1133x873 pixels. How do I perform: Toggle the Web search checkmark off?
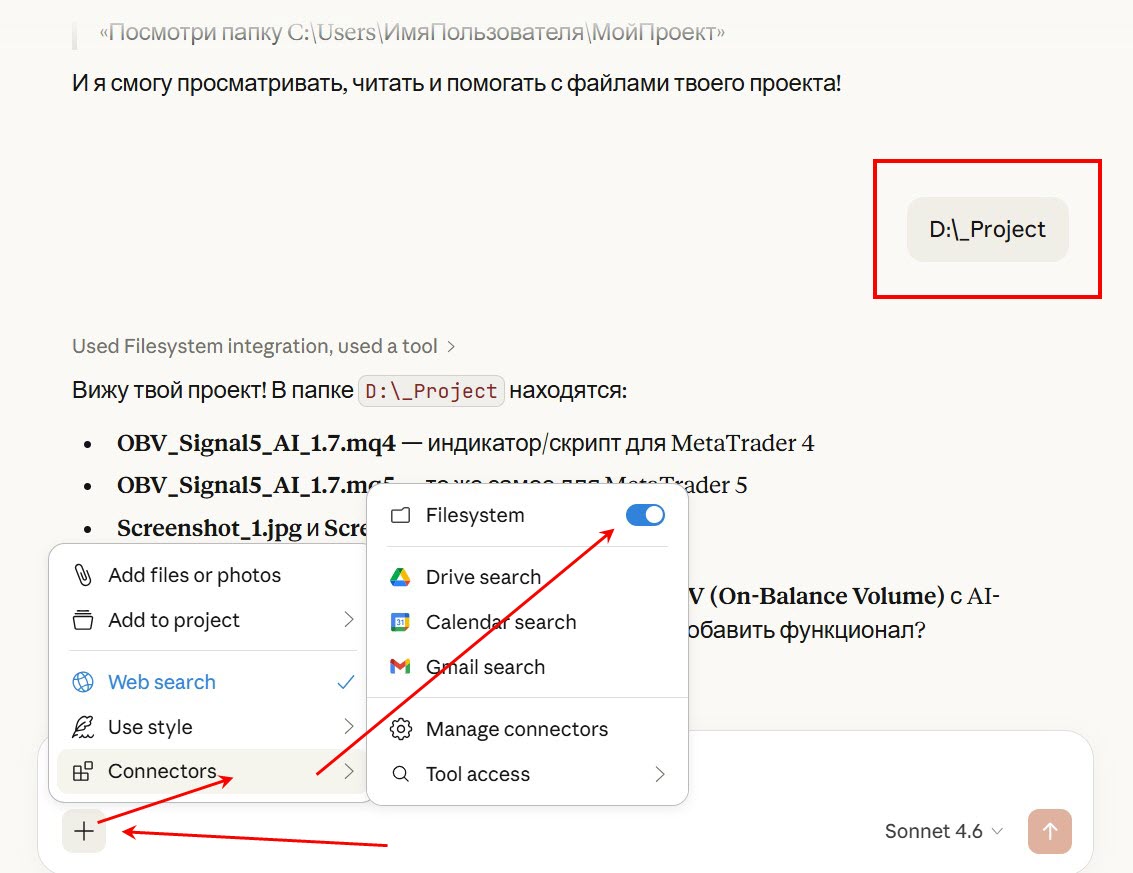[346, 682]
